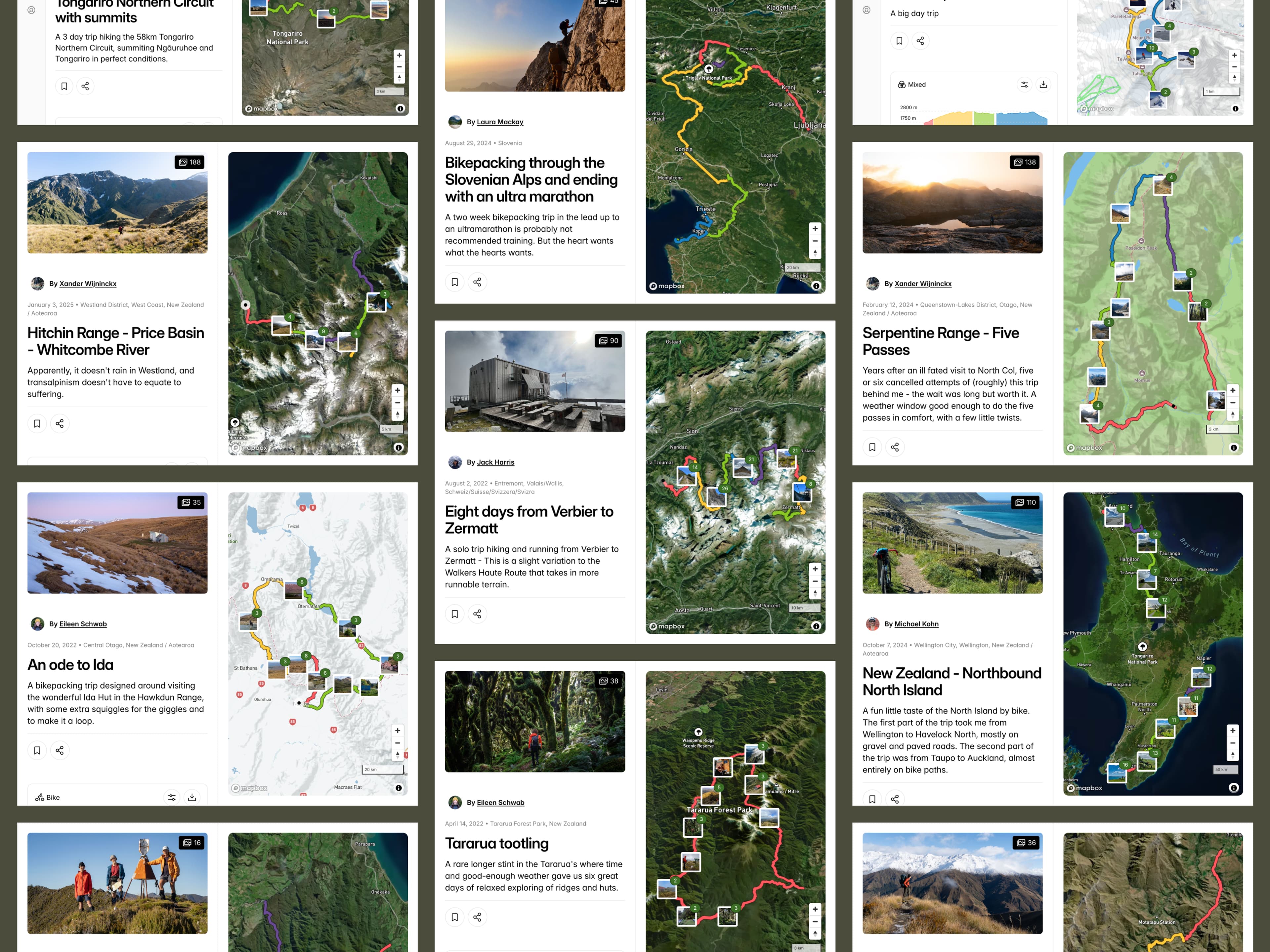
Task: Zoom out on the Hitchin Range map
Action: 397,402
